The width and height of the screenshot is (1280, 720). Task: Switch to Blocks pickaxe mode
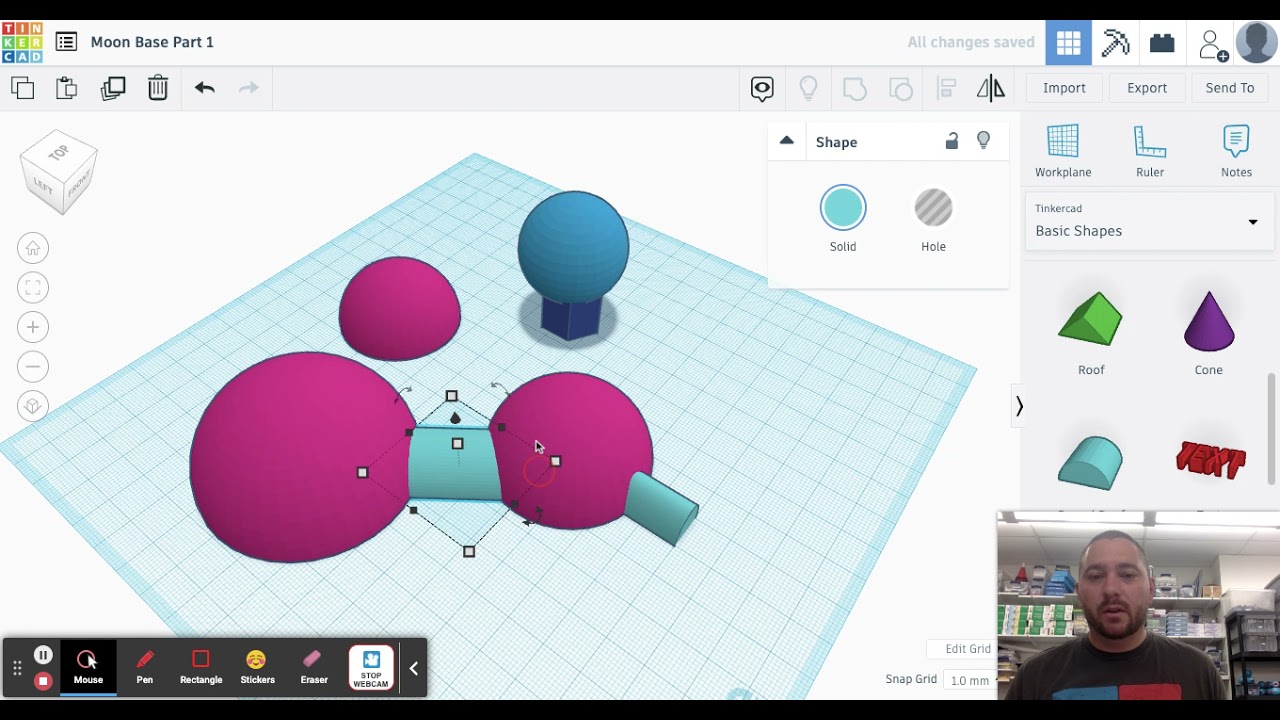[x=1115, y=43]
